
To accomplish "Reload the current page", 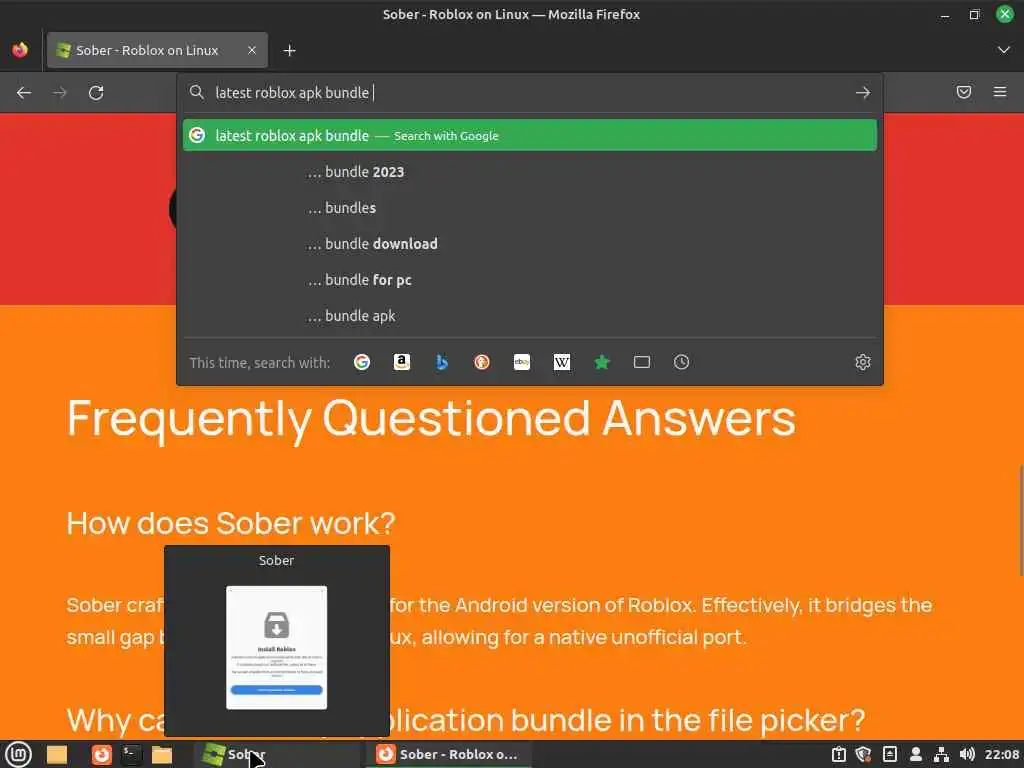I will pos(96,93).
